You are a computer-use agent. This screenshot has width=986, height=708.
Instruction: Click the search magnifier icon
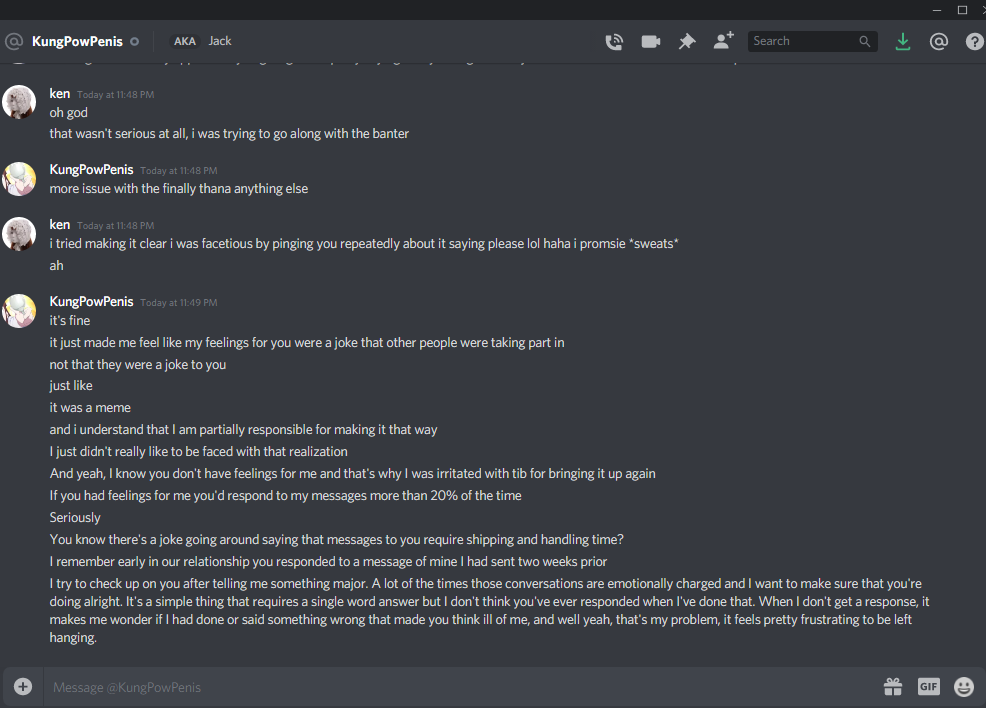point(865,41)
